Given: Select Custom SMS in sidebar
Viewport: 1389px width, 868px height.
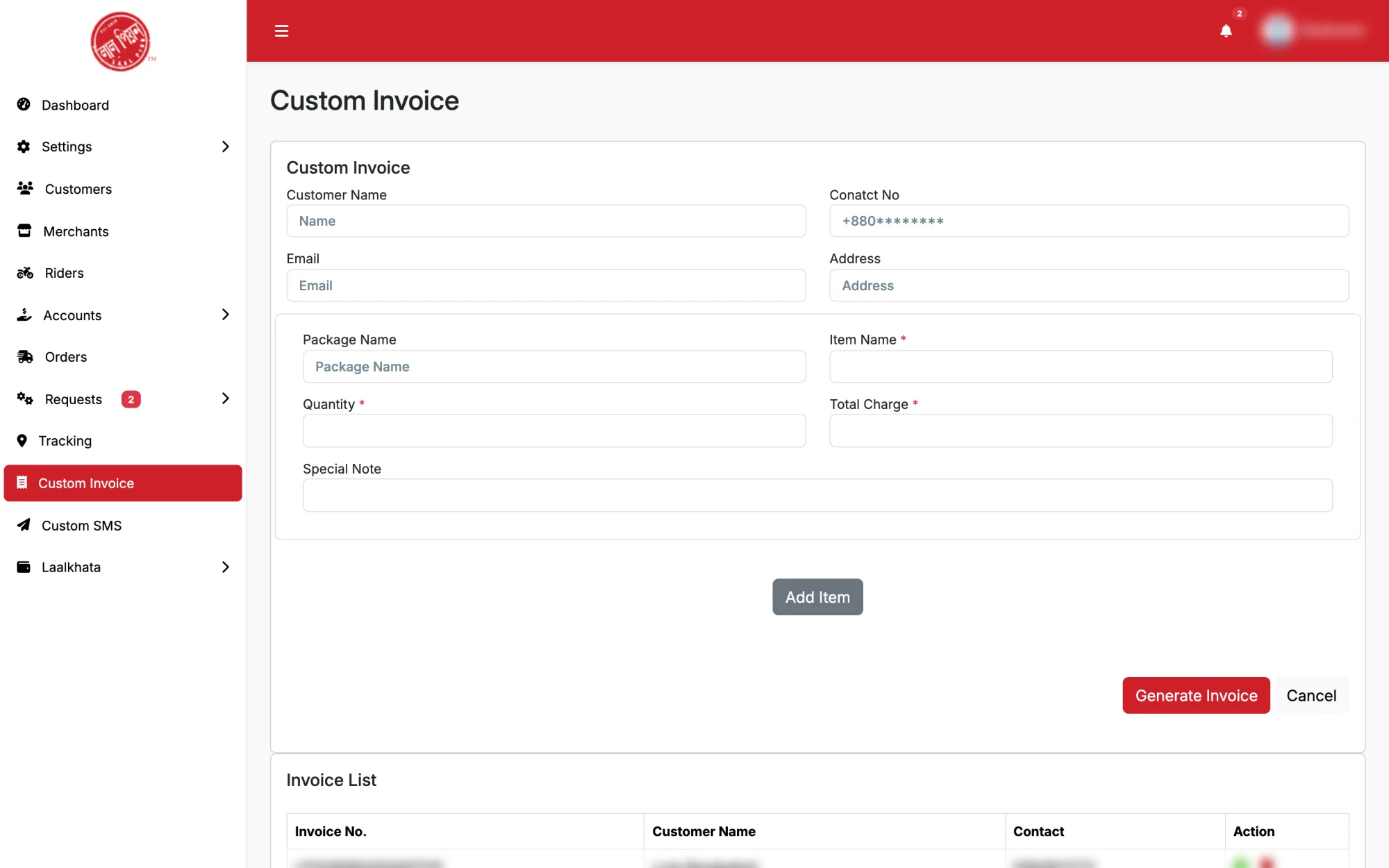Looking at the screenshot, I should 123,526.
